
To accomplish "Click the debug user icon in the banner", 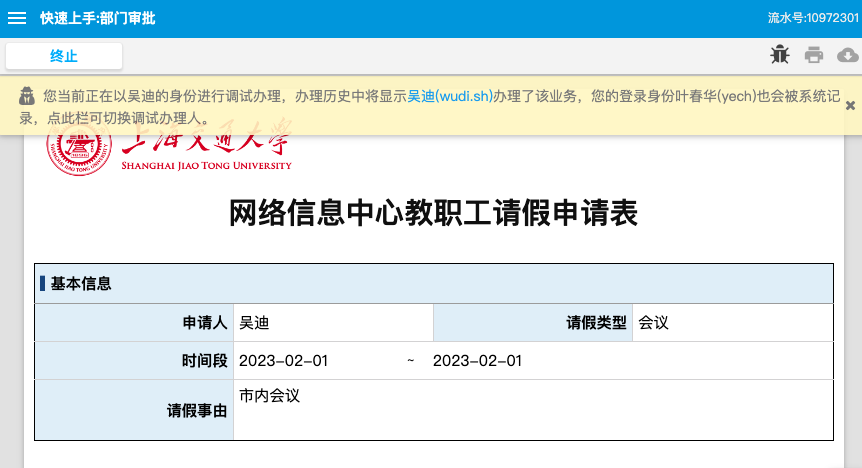I will pos(27,96).
